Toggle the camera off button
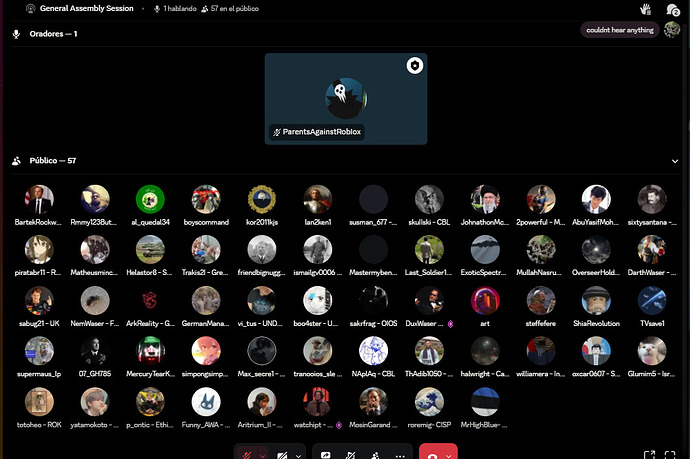 (x=282, y=455)
